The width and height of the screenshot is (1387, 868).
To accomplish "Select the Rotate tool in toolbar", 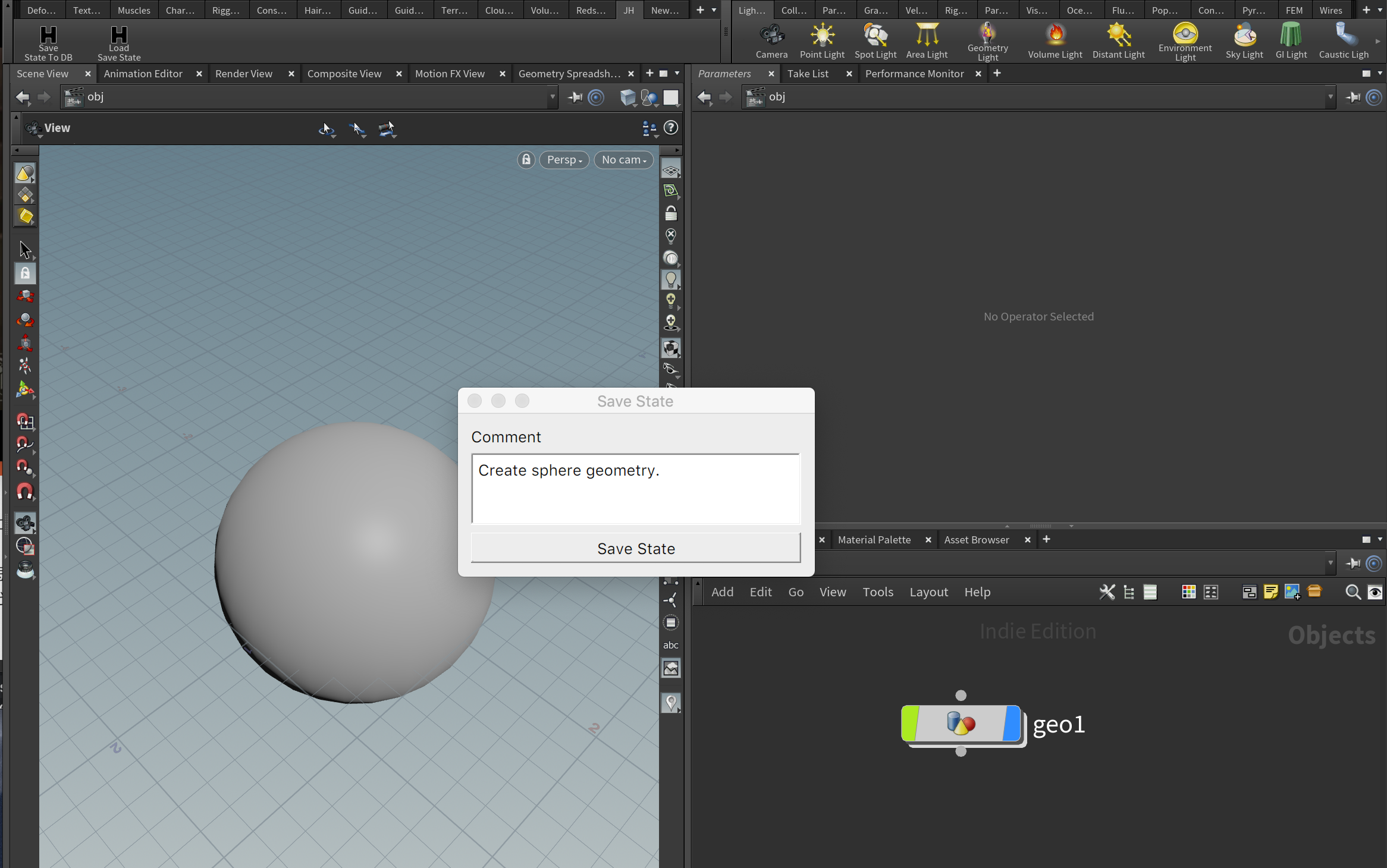I will click(x=24, y=320).
